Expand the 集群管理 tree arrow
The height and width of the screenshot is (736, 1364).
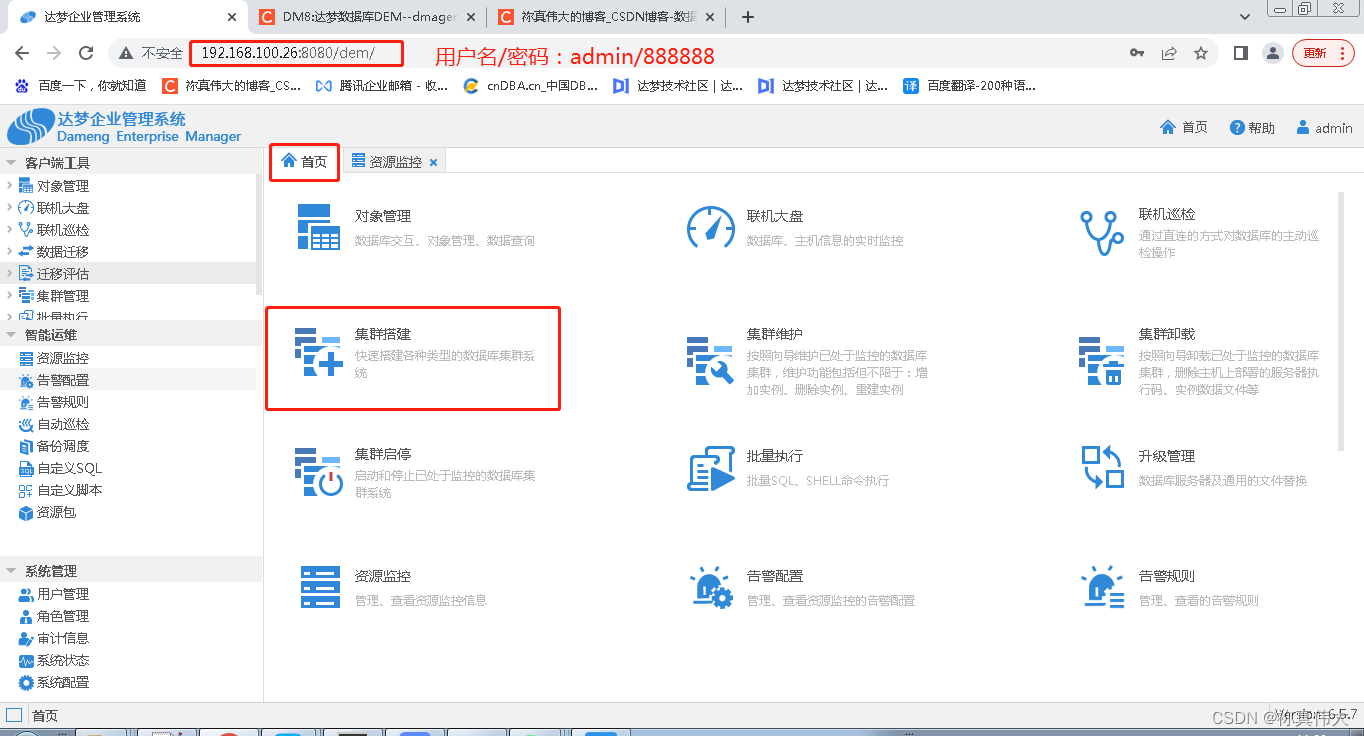click(x=9, y=296)
